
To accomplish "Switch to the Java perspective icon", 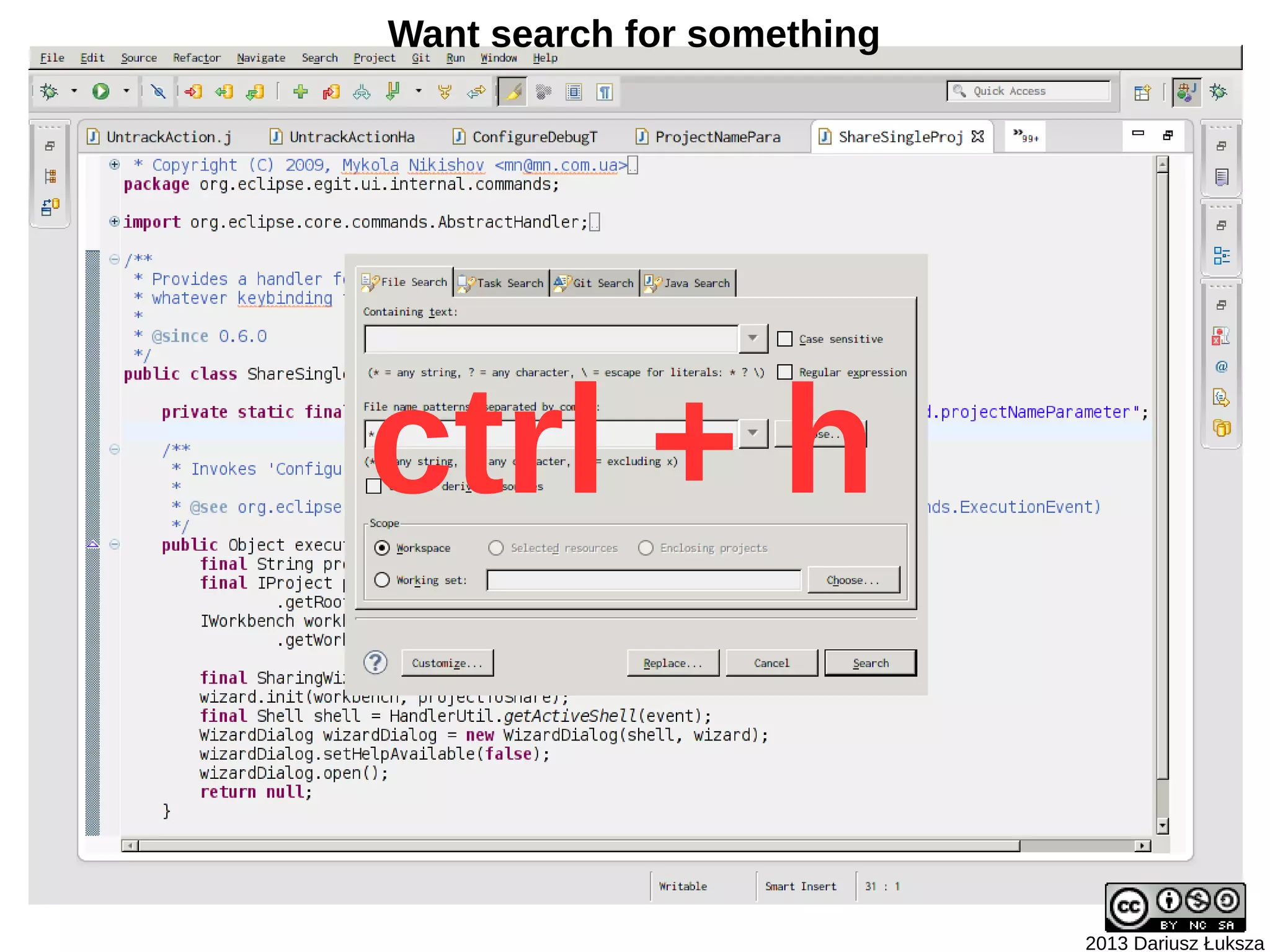I will coord(1186,92).
